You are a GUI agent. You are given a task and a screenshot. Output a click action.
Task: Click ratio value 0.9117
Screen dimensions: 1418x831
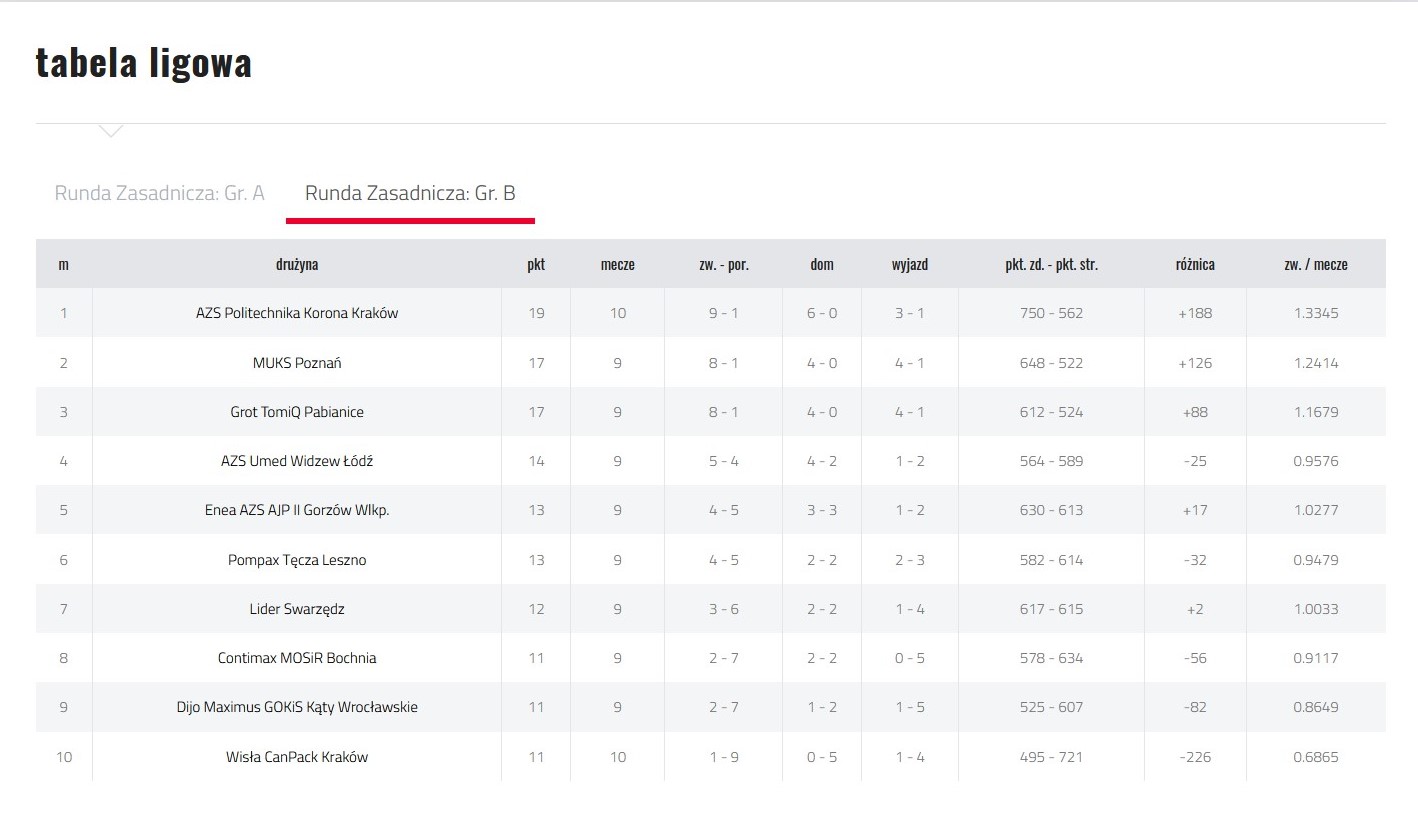click(x=1316, y=658)
